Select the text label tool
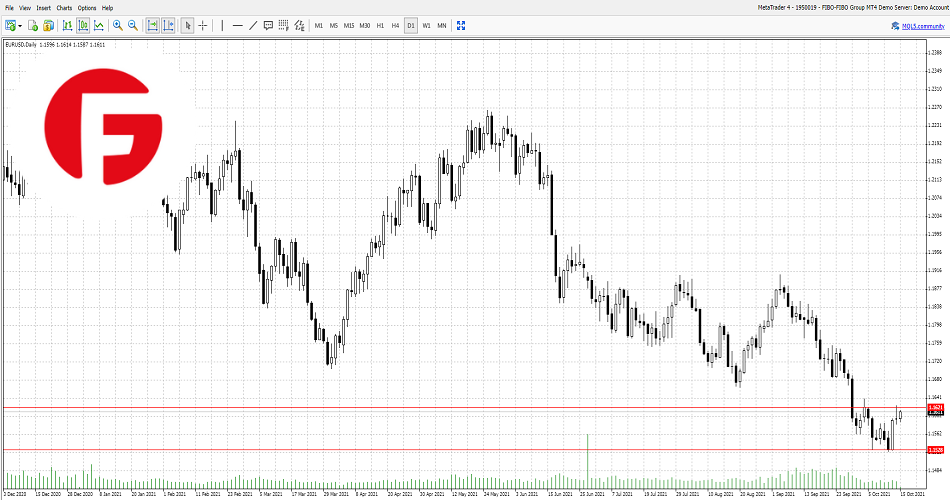This screenshot has width=950, height=500. (x=269, y=25)
